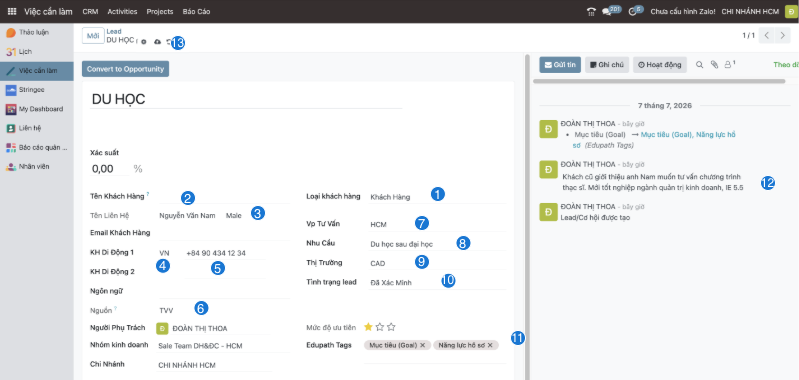Screen dimensions: 799x380
Task: Open Báo Cáo menu
Action: (x=196, y=12)
